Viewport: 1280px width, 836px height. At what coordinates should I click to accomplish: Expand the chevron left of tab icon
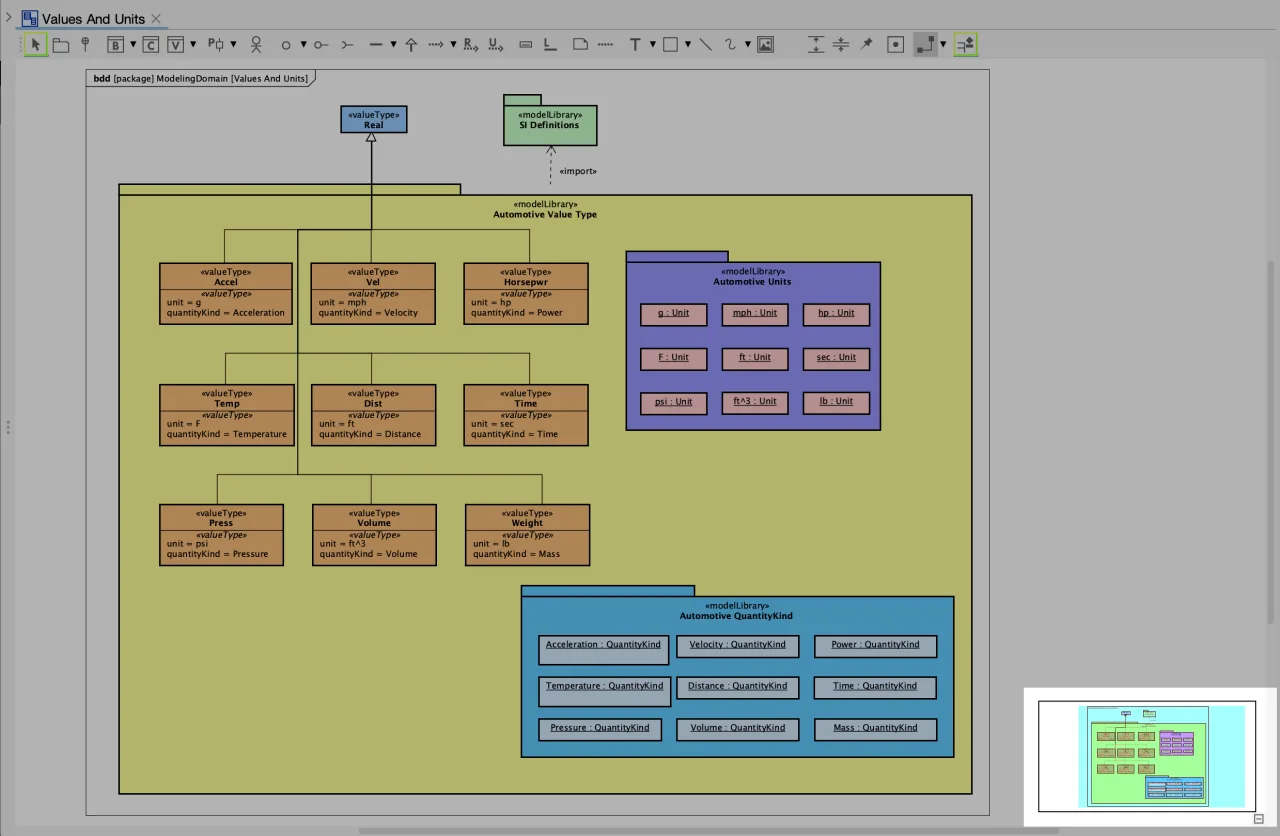9,18
